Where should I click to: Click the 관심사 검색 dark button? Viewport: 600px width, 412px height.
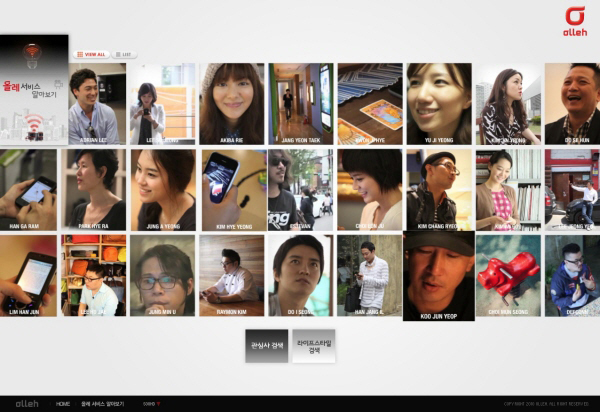coord(267,346)
